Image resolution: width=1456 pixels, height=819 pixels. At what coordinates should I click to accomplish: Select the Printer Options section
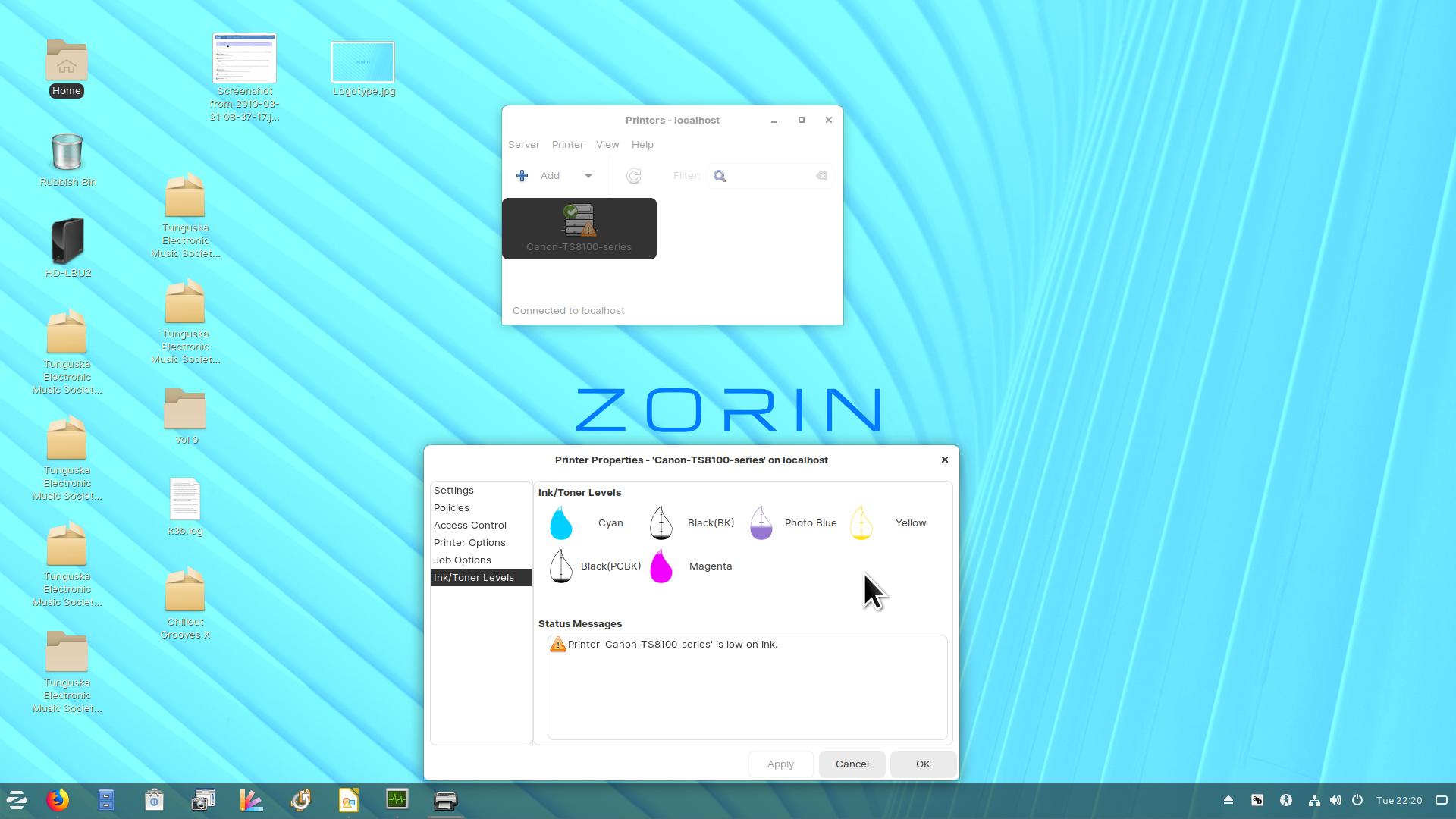469,542
